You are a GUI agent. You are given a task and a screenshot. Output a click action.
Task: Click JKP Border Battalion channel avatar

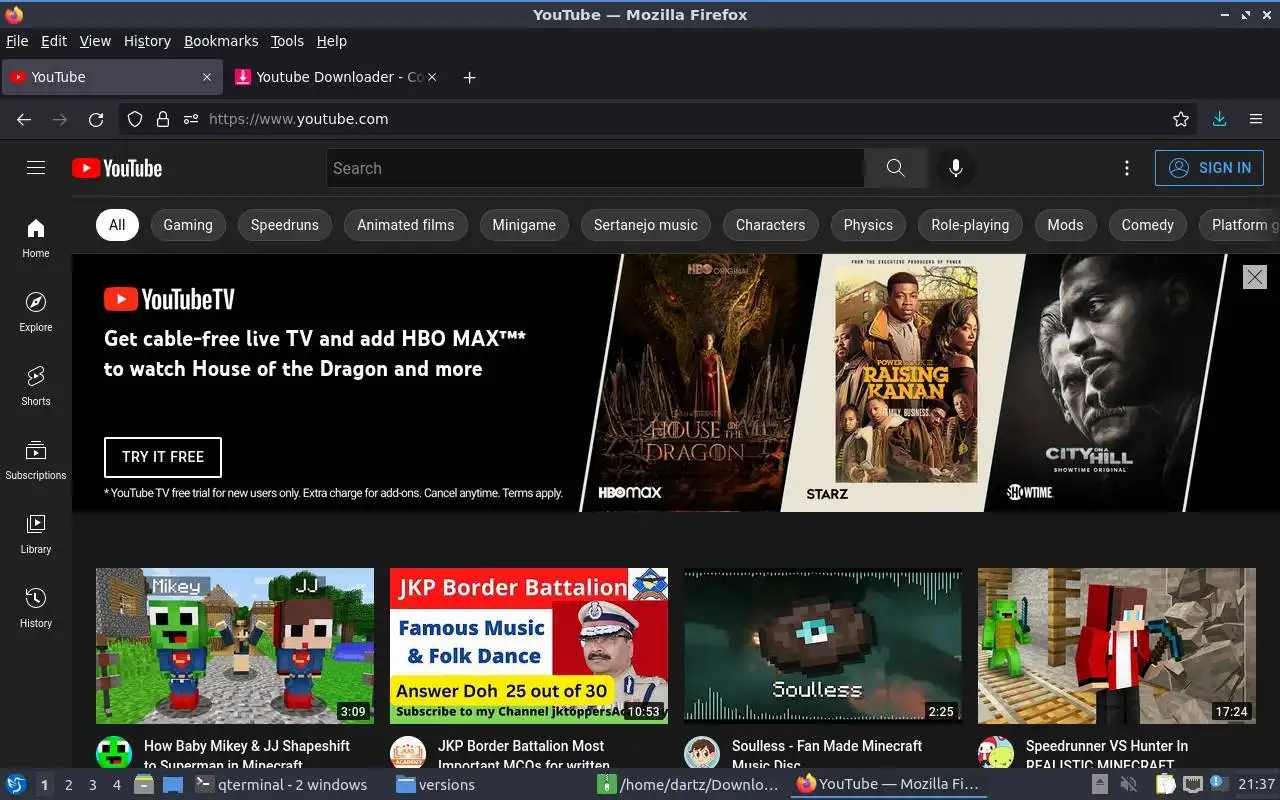pyautogui.click(x=408, y=754)
